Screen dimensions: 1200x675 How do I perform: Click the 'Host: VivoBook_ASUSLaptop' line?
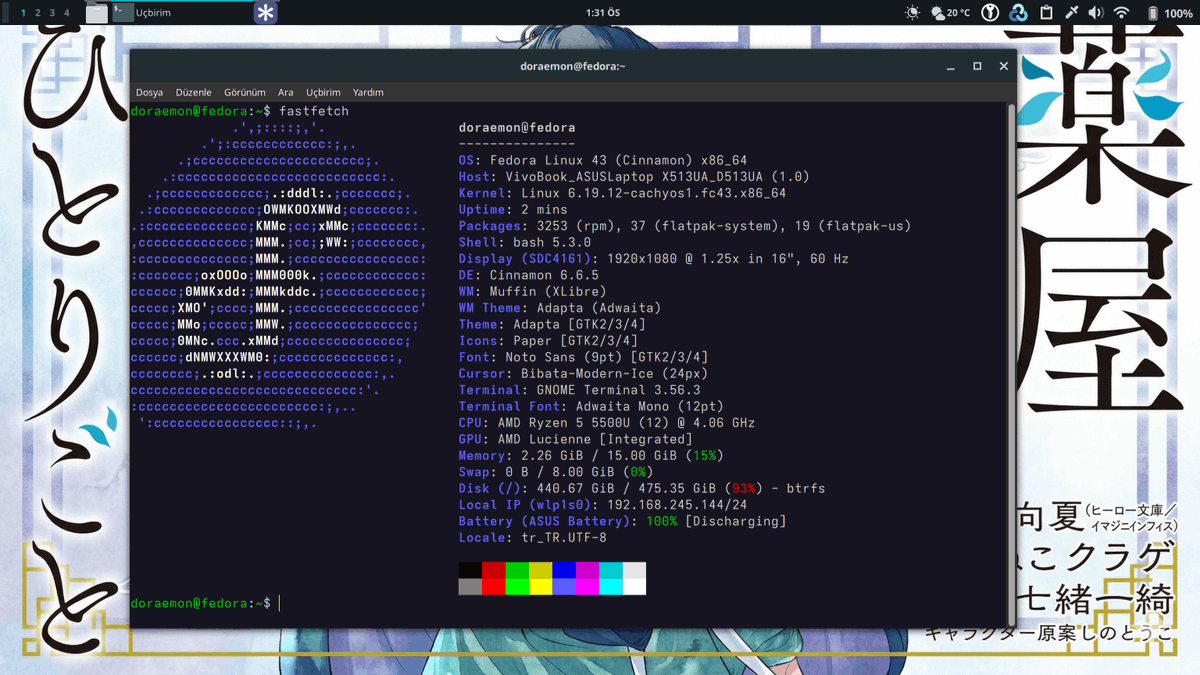(634, 176)
